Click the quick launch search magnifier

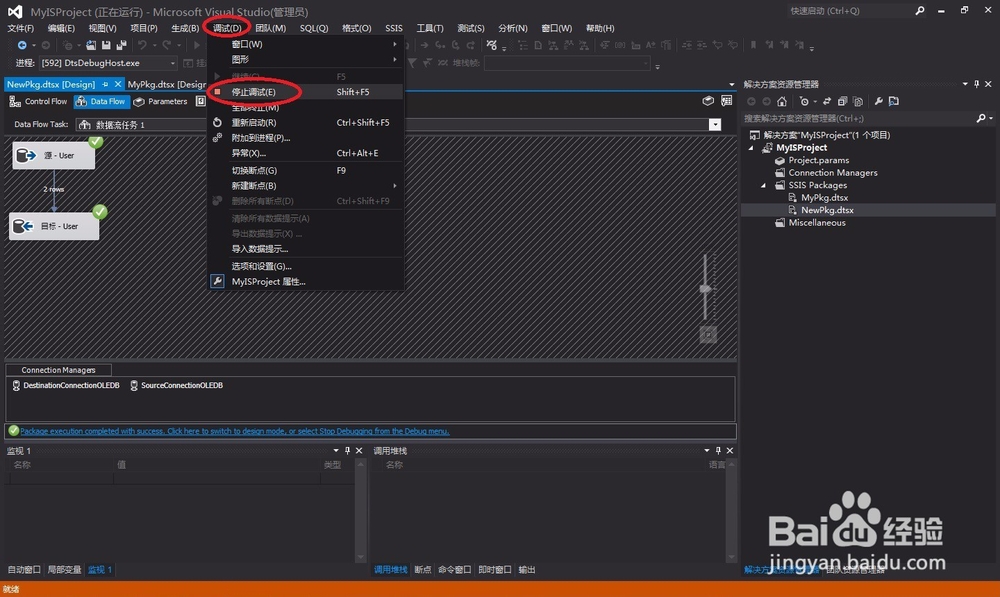(920, 11)
